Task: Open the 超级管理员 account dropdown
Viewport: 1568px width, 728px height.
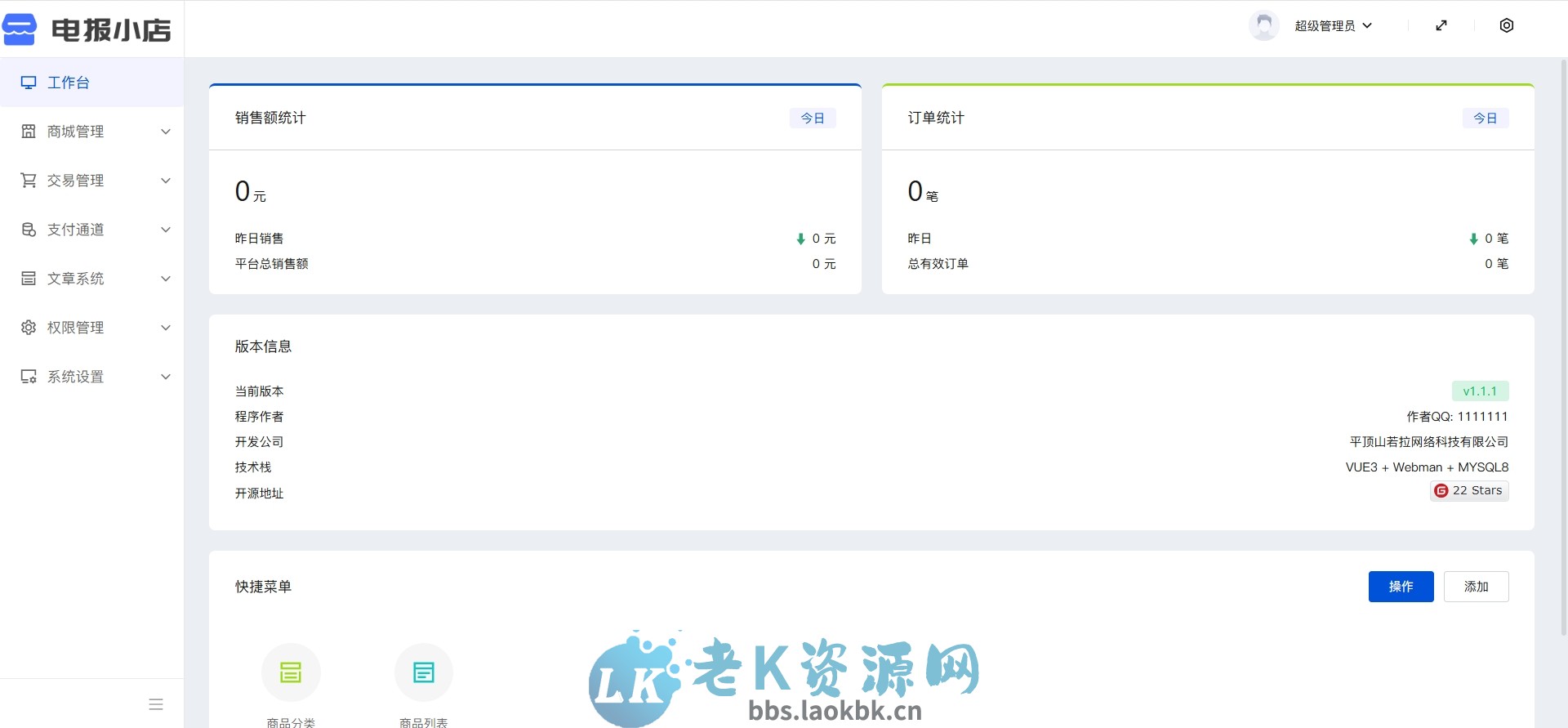Action: (x=1333, y=25)
